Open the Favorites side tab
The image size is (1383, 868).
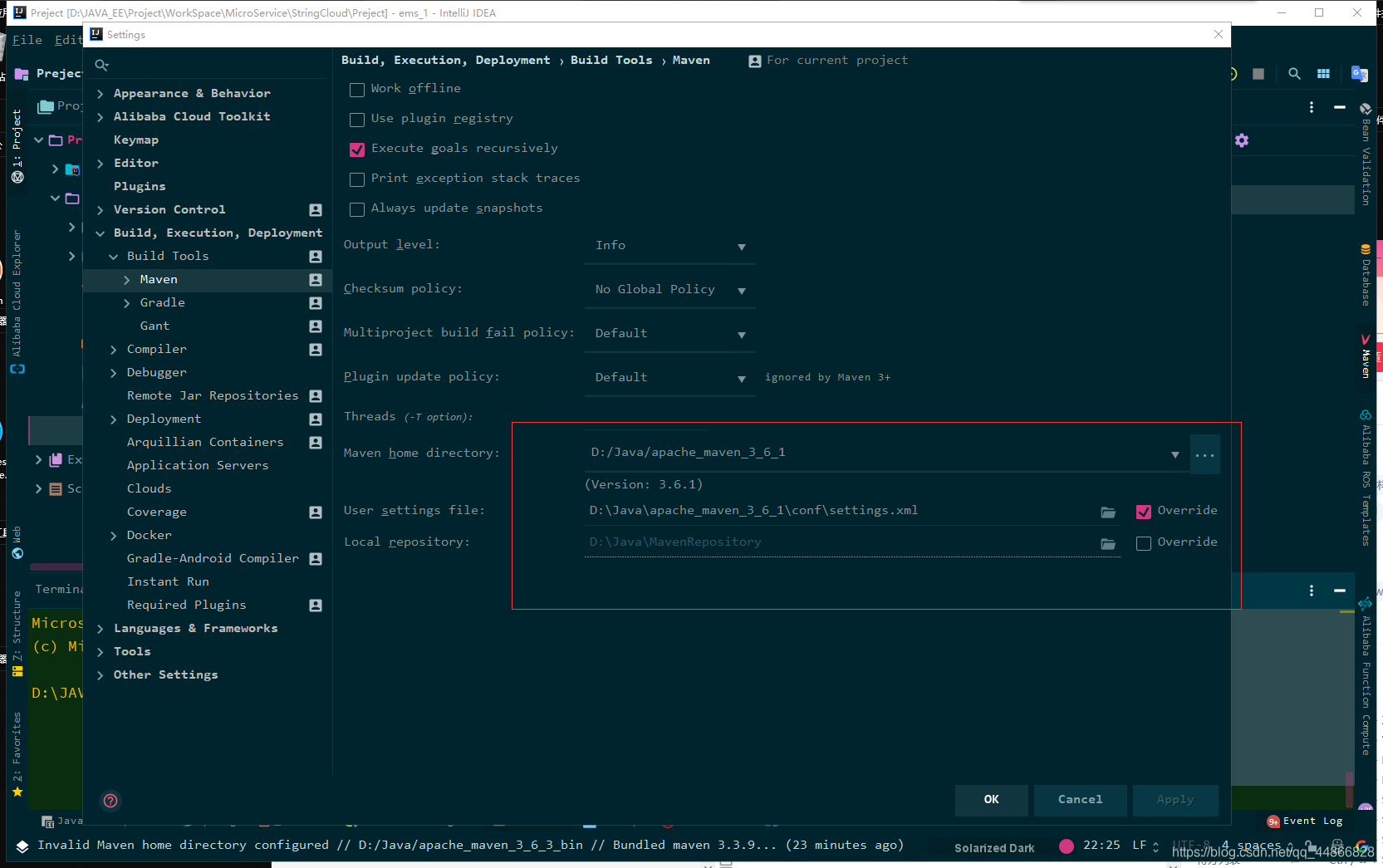pyautogui.click(x=17, y=754)
